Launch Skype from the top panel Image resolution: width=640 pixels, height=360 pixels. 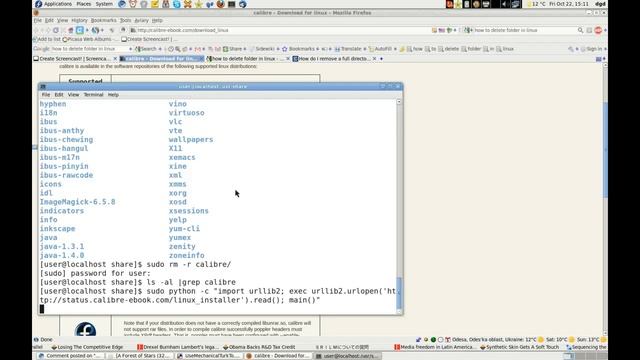177,4
